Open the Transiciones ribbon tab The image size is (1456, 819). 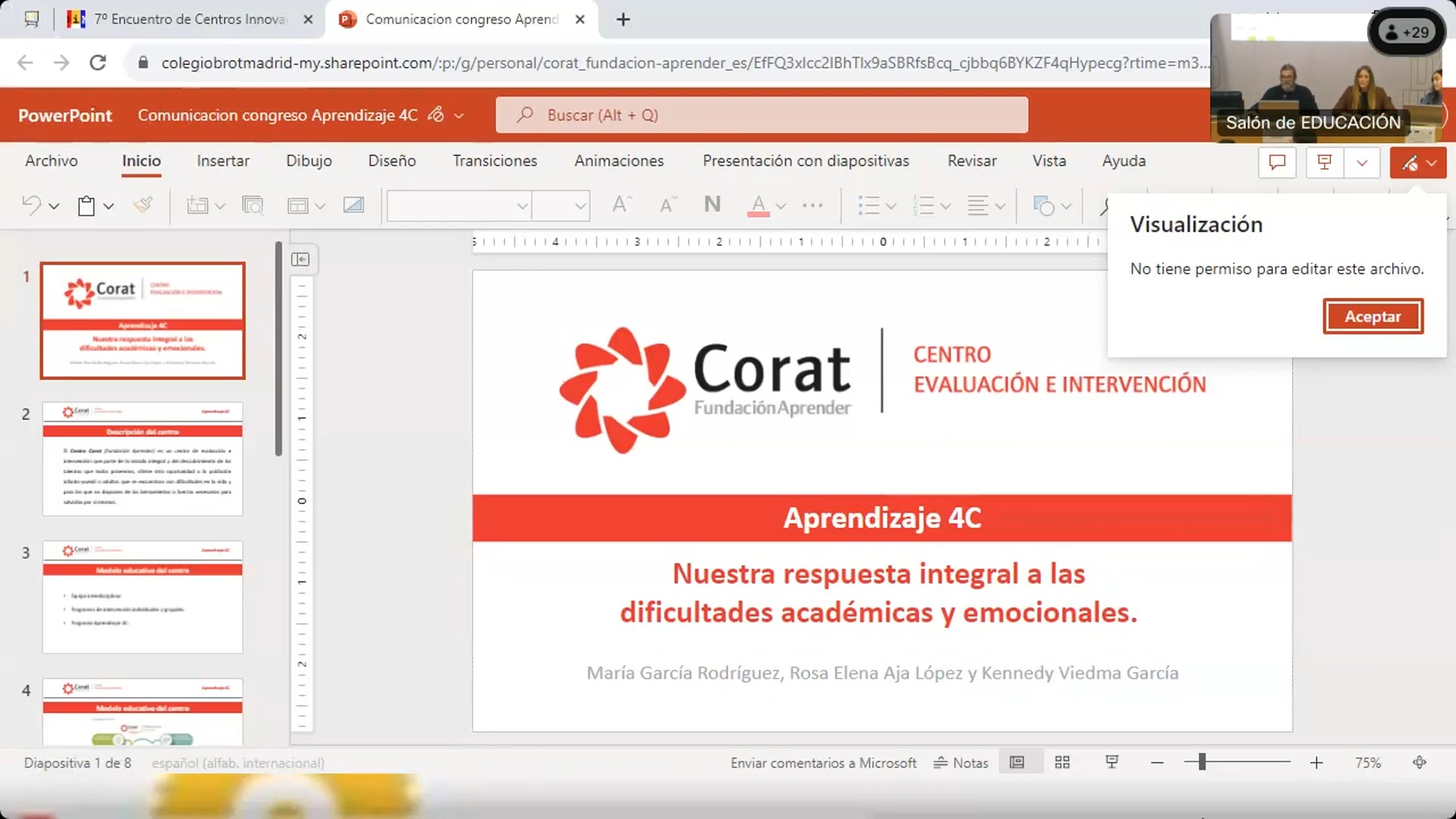pyautogui.click(x=494, y=161)
